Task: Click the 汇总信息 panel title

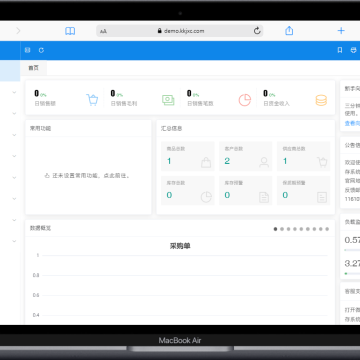Action: point(171,128)
